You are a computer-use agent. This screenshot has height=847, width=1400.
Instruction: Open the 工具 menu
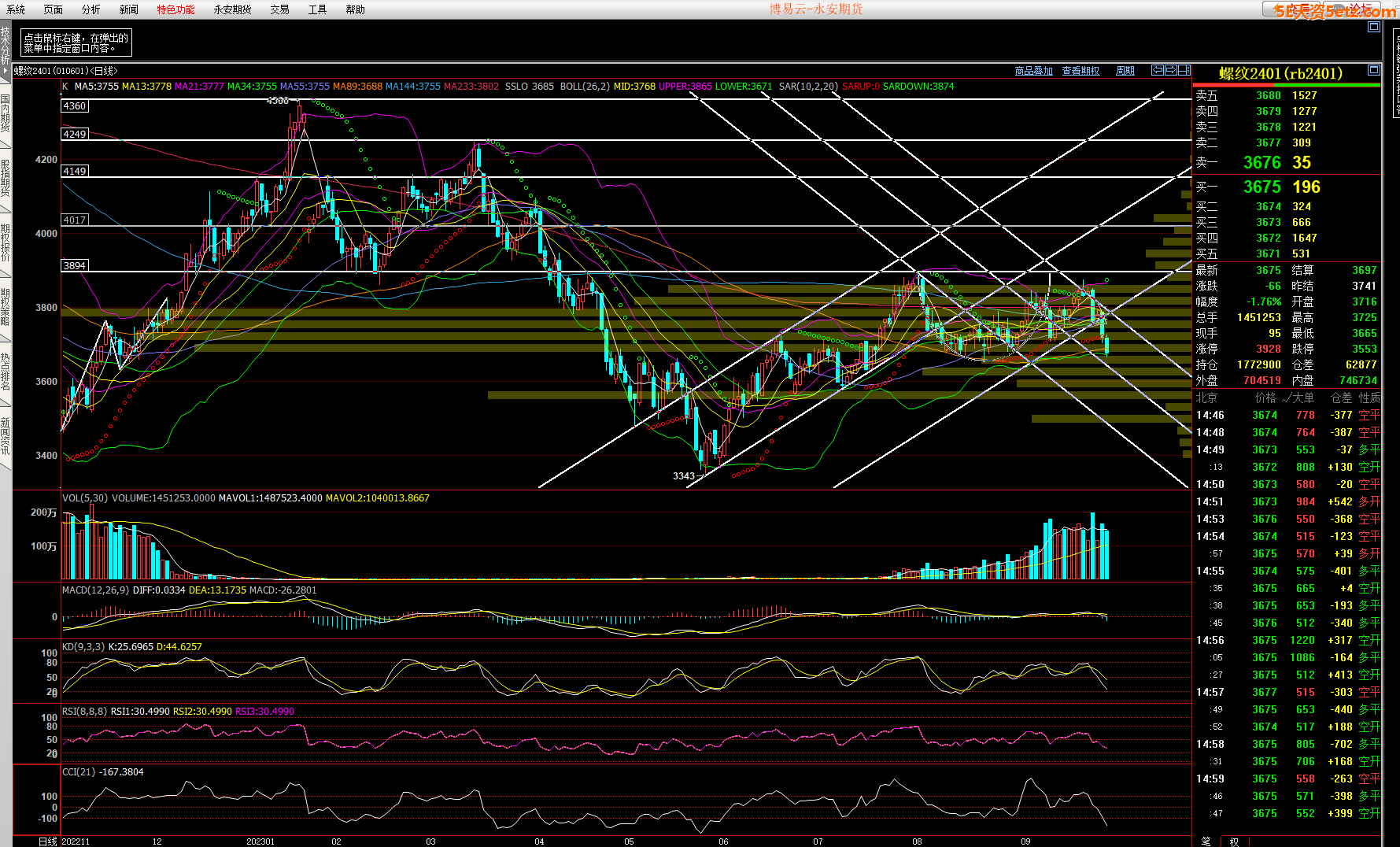[317, 9]
